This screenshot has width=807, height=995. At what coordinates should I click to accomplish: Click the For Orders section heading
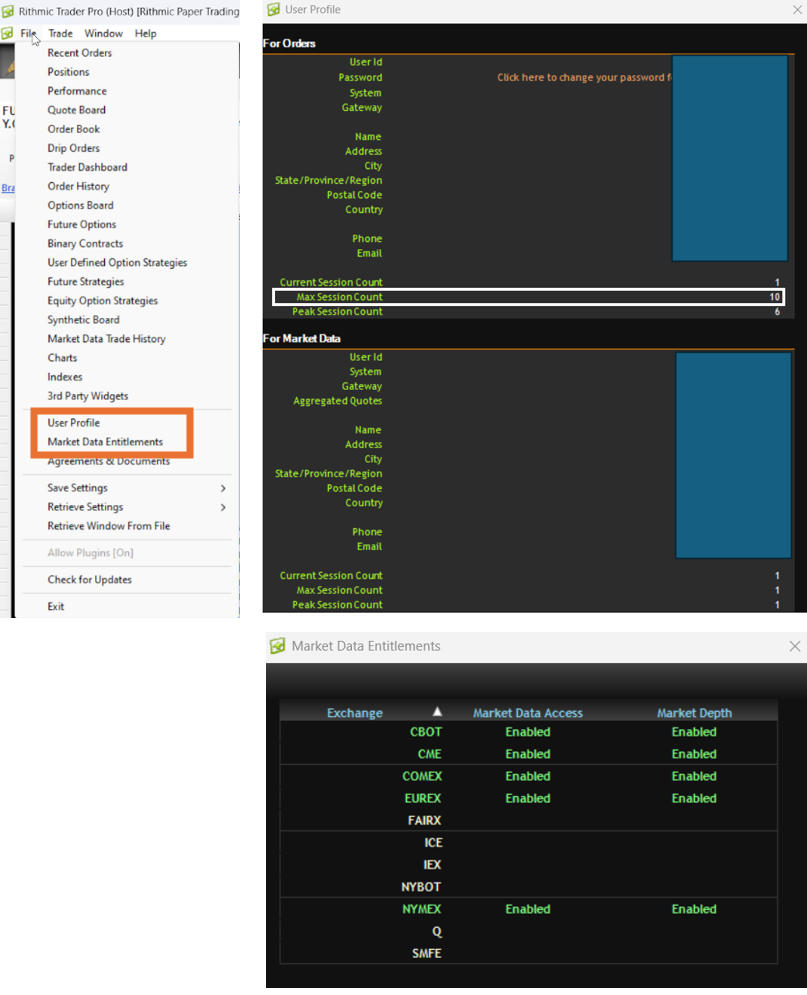[289, 43]
